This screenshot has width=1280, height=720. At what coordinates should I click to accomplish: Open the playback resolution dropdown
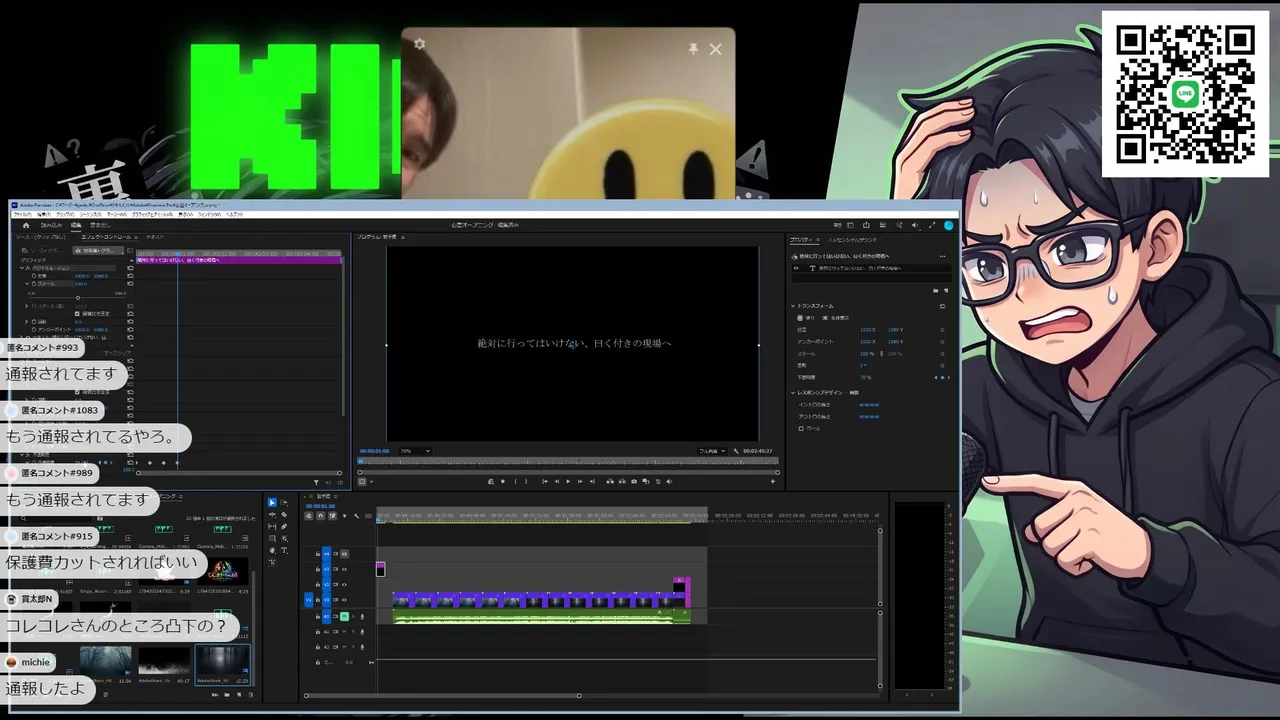pos(712,451)
